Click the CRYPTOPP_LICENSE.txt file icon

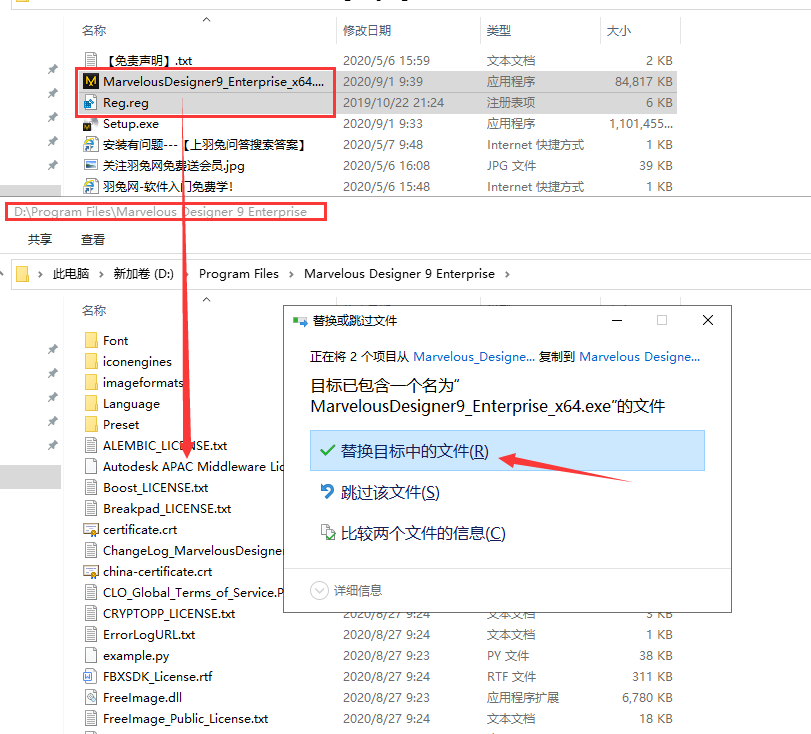point(91,613)
